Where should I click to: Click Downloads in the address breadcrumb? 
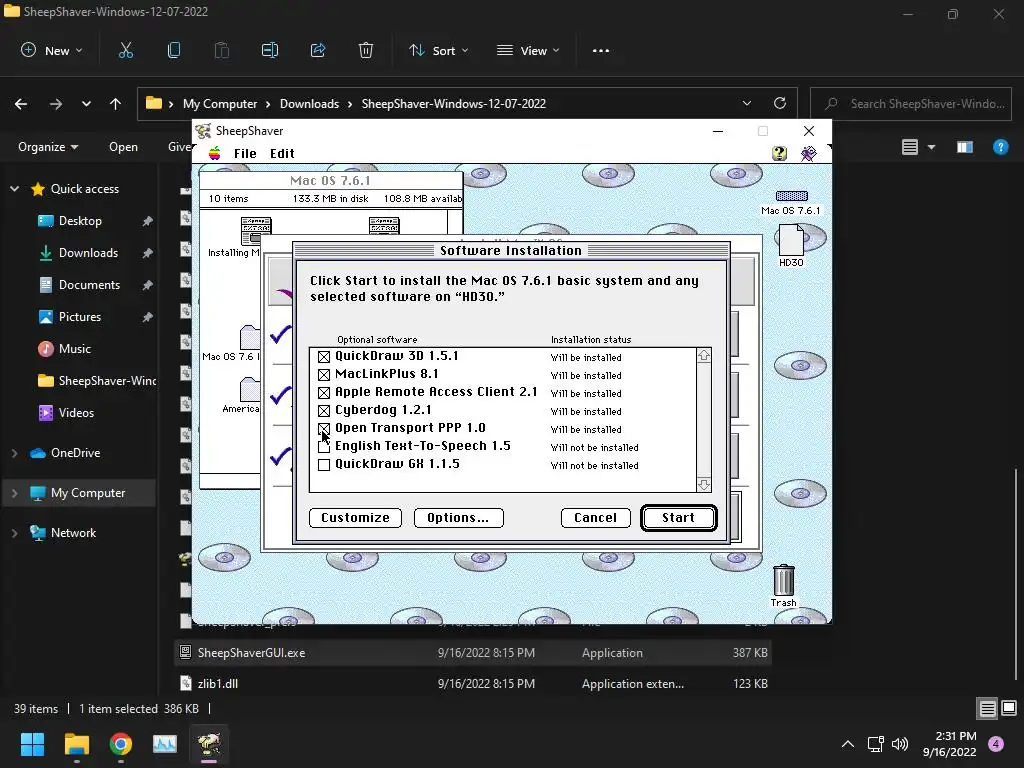click(x=310, y=104)
